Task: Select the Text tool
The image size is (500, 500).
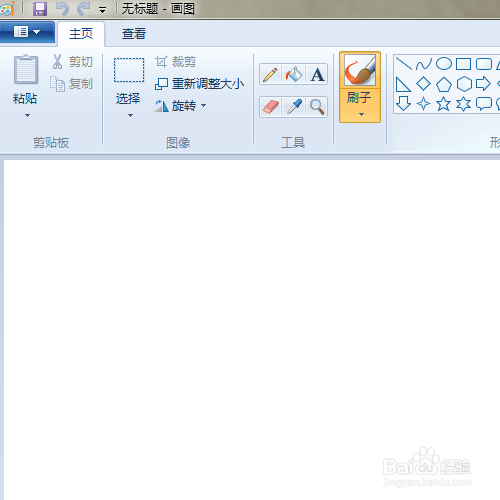Action: [317, 74]
